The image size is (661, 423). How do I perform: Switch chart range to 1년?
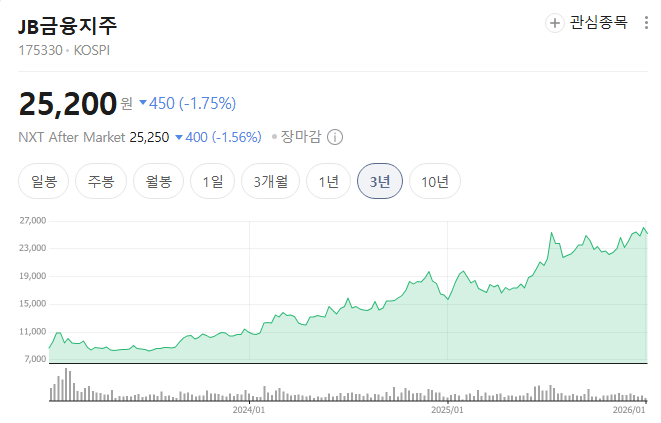pyautogui.click(x=329, y=182)
